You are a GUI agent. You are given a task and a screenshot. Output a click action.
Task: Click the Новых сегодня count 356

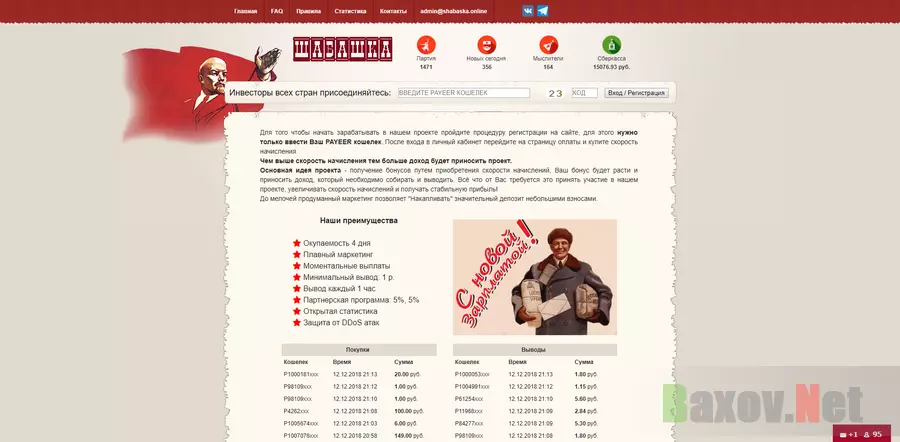(x=487, y=67)
